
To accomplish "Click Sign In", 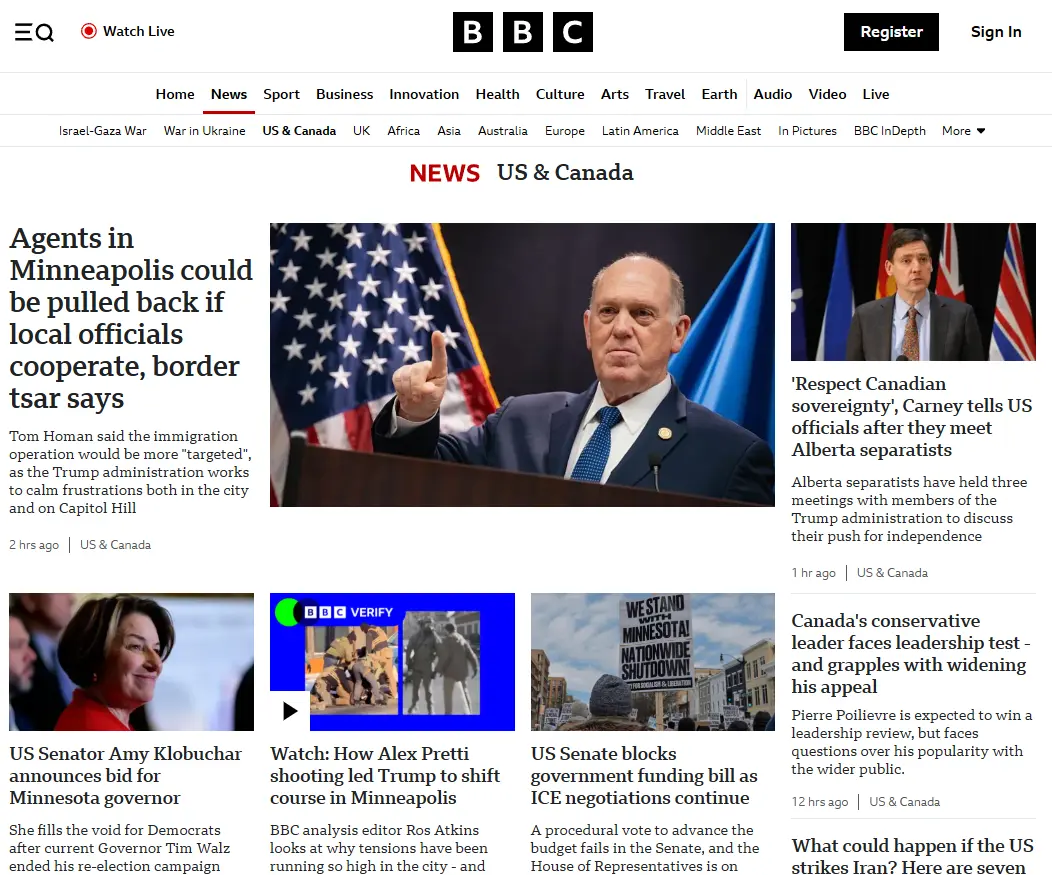I will [996, 32].
